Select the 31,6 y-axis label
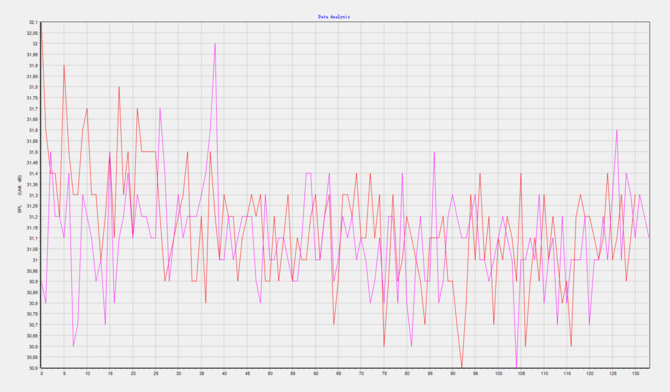670x392 pixels. 33,130
